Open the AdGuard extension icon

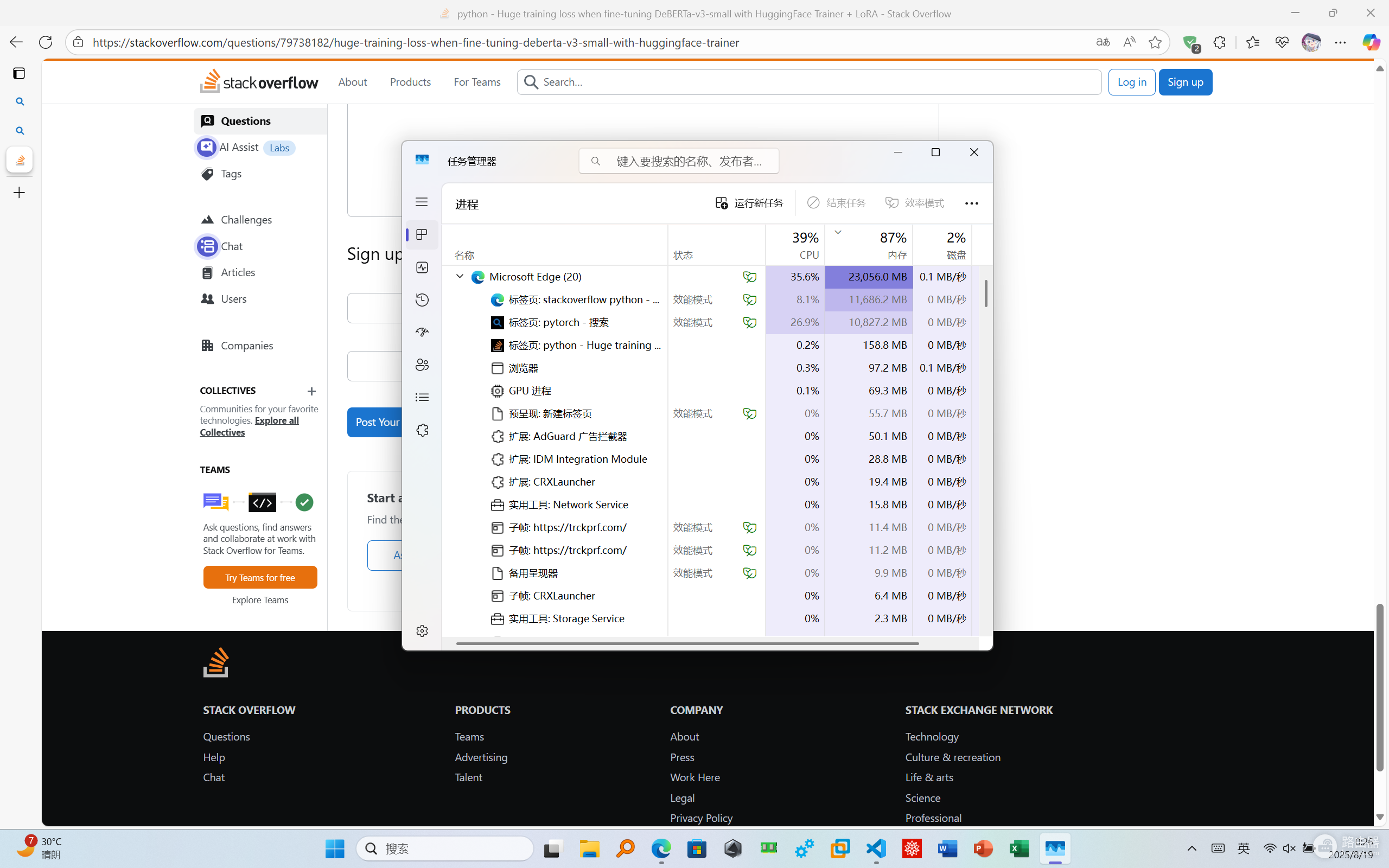click(1190, 42)
